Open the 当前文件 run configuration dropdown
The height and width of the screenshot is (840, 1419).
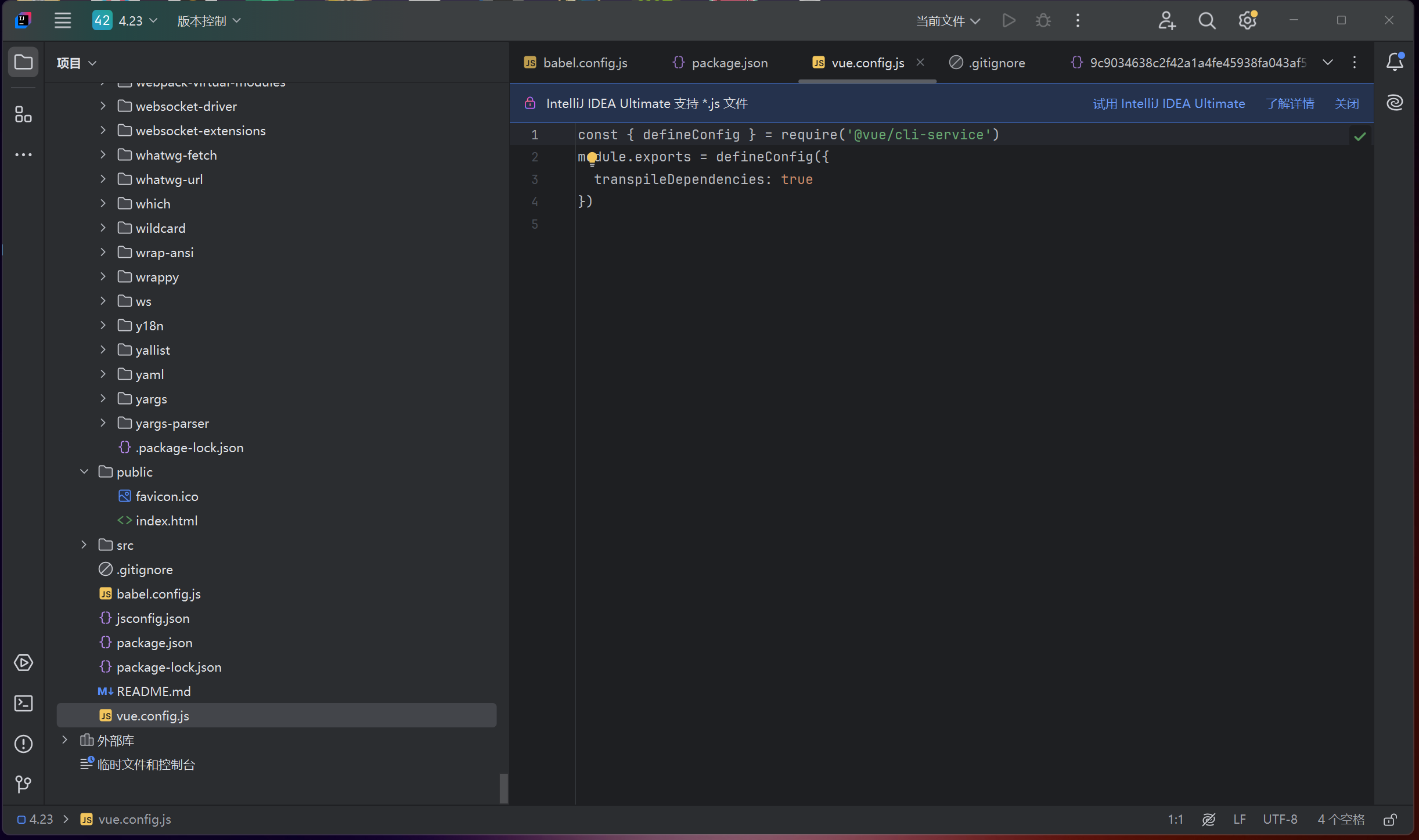pyautogui.click(x=948, y=21)
